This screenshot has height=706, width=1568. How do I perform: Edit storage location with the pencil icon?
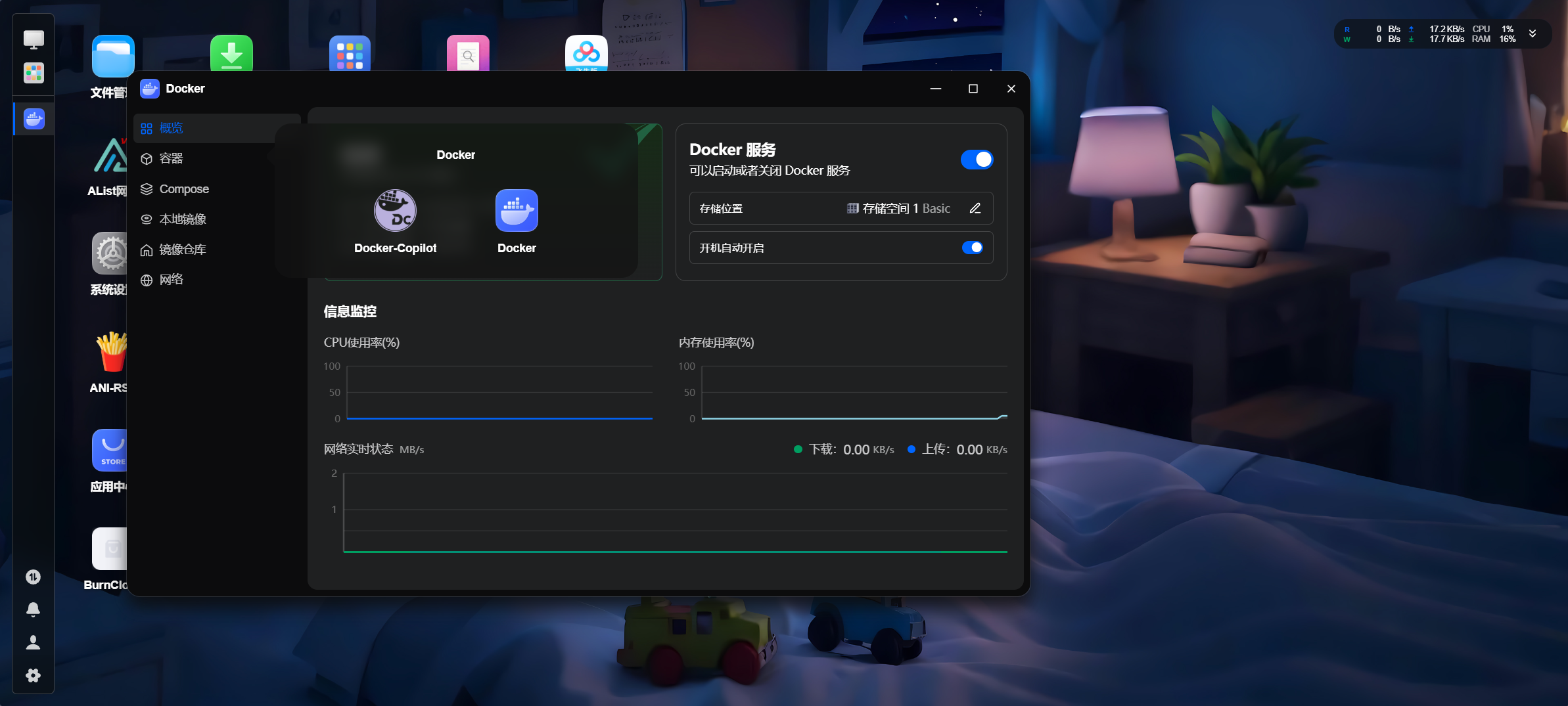[975, 208]
